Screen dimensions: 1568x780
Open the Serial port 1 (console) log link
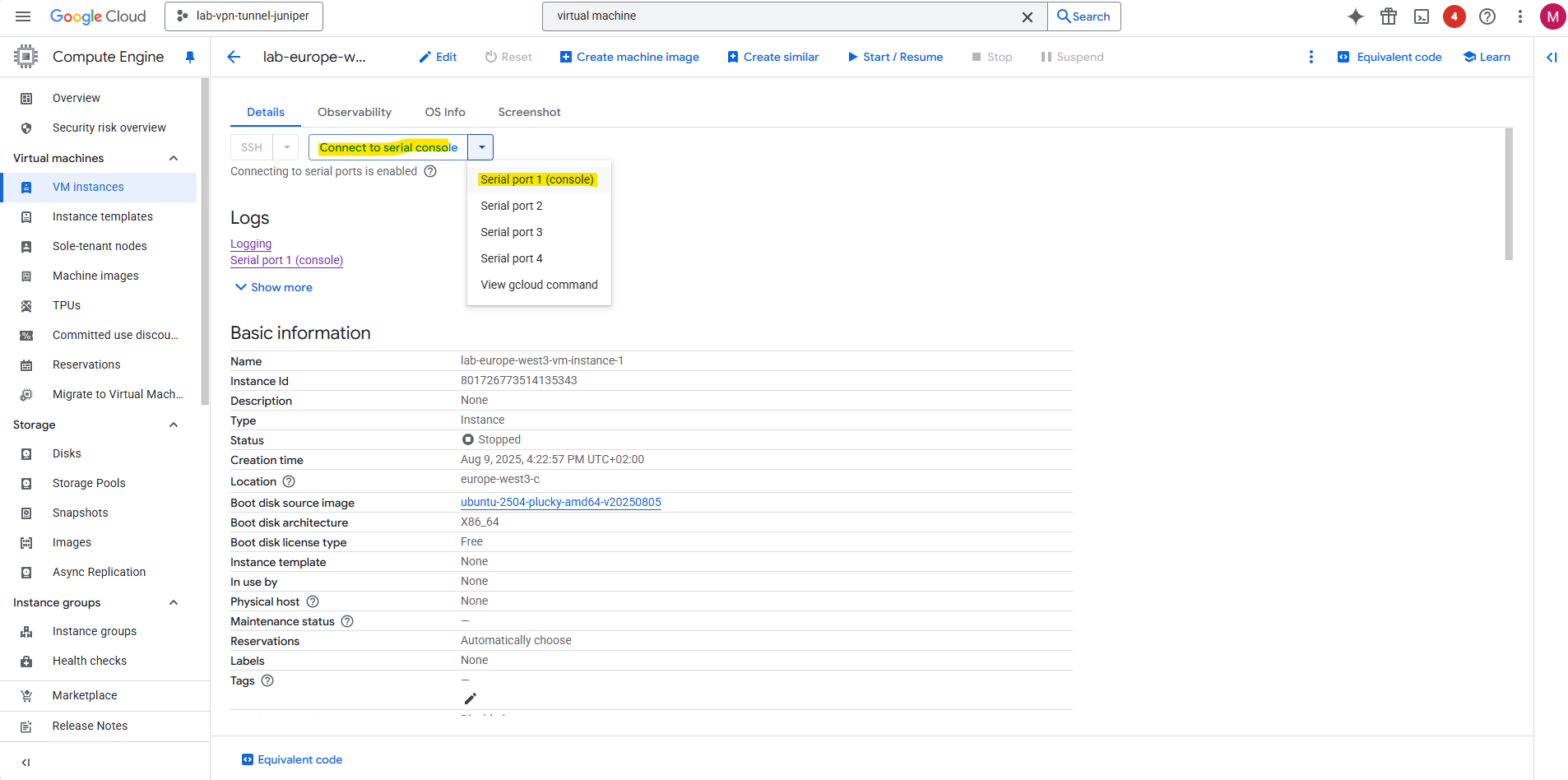click(286, 260)
